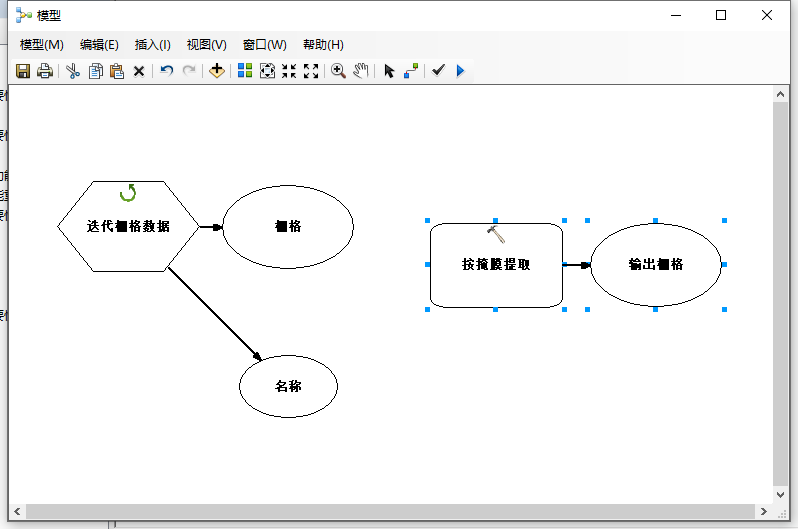Click the horizontal scrollbar left arrow

(17, 511)
